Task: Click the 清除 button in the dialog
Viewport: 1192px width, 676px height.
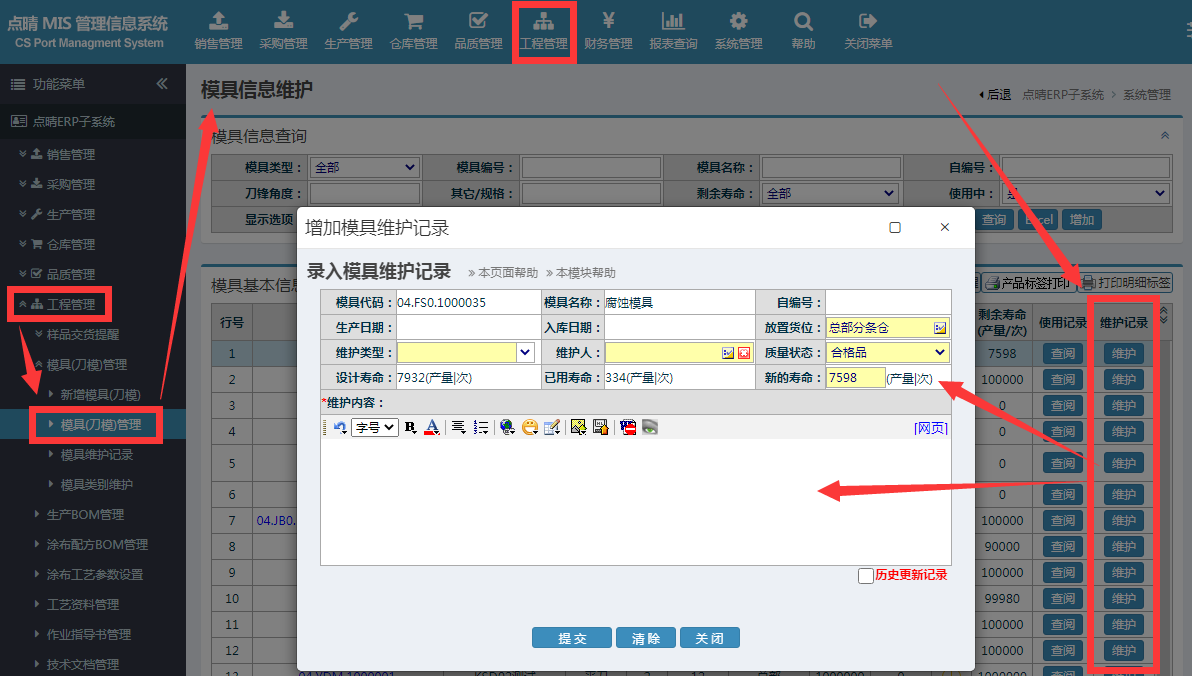Action: click(639, 638)
